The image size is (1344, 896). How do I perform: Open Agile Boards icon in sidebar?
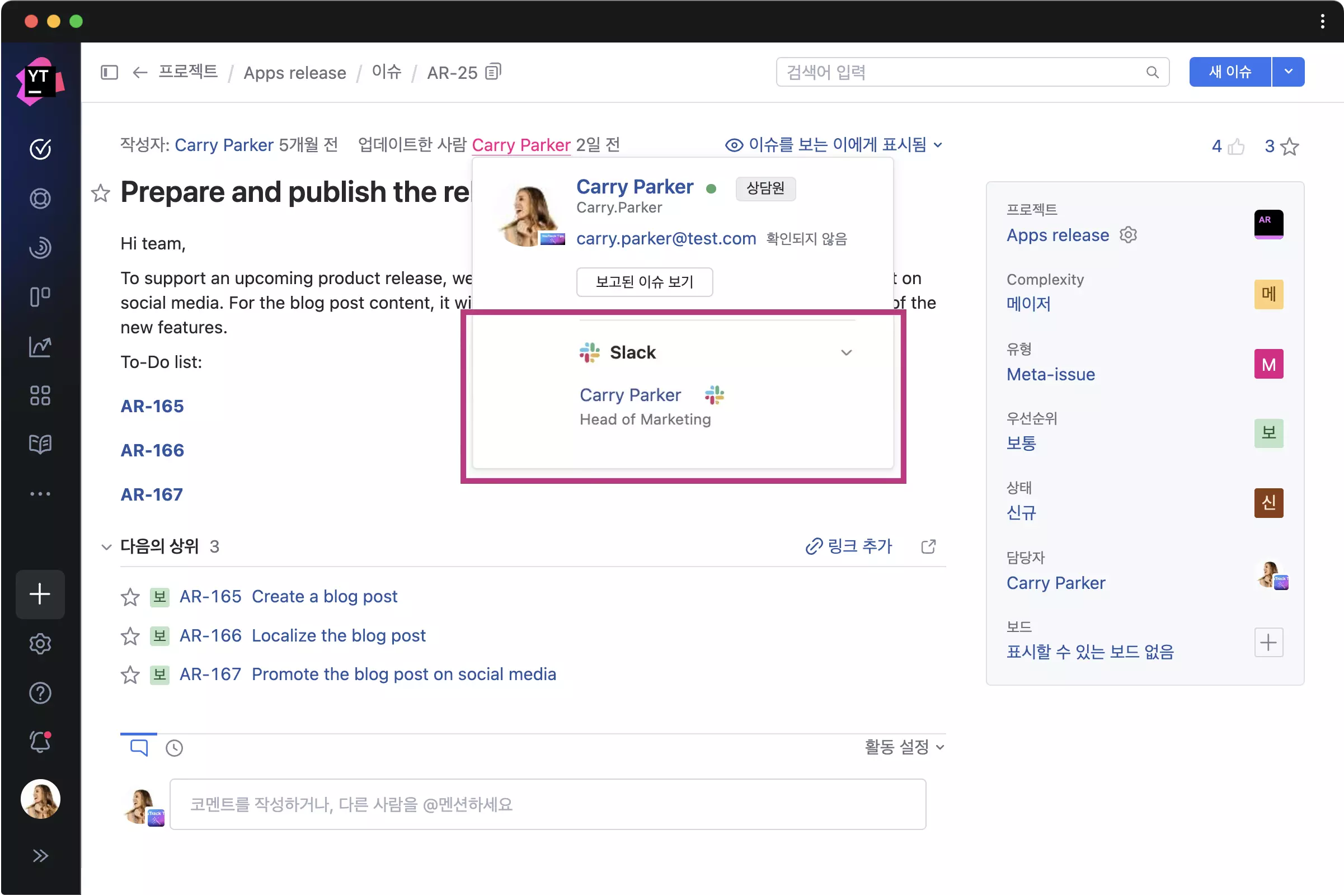point(40,296)
